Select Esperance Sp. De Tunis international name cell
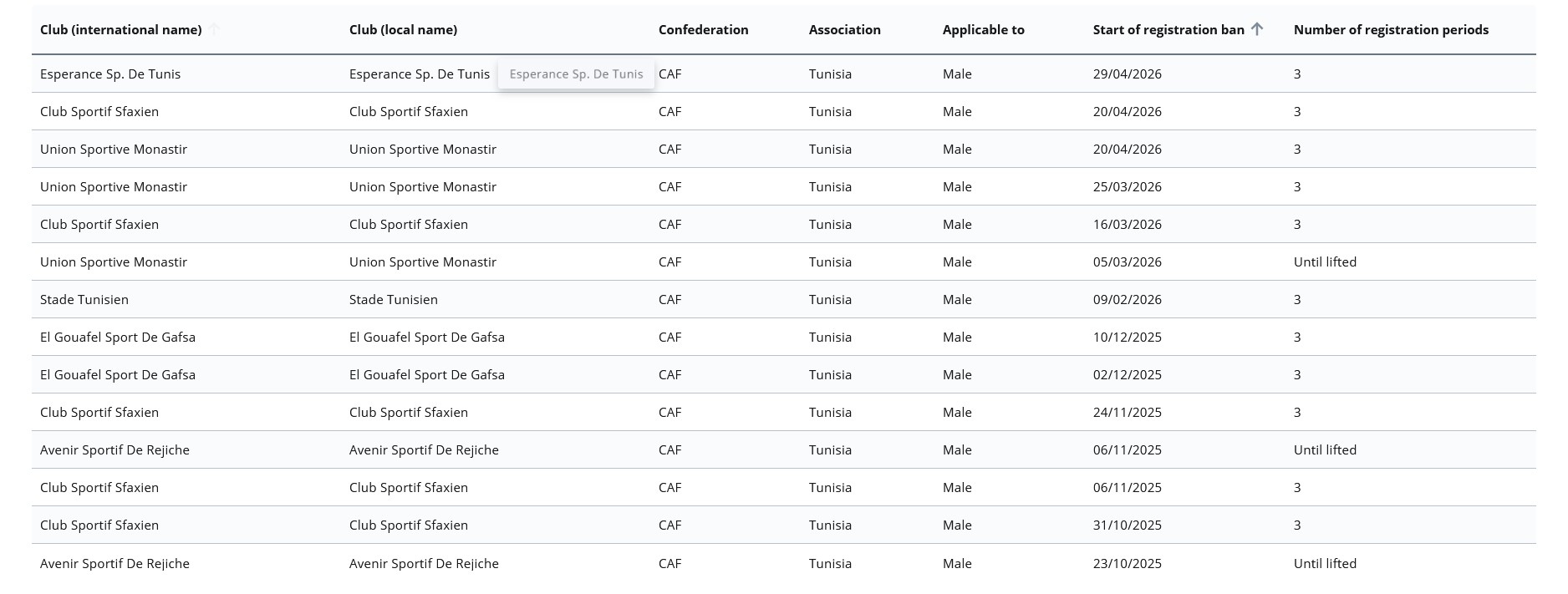This screenshot has height=594, width=1568. [x=110, y=74]
